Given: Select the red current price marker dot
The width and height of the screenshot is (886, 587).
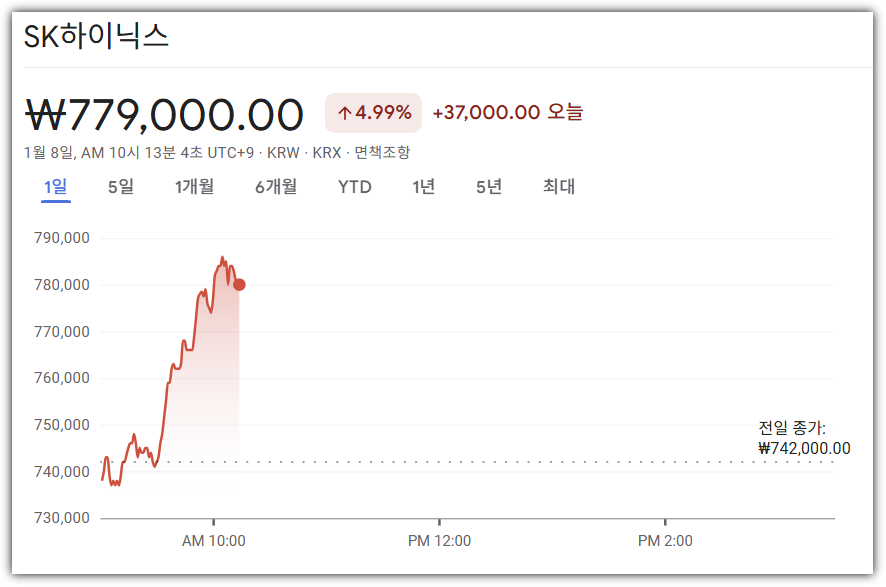Looking at the screenshot, I should tap(238, 285).
